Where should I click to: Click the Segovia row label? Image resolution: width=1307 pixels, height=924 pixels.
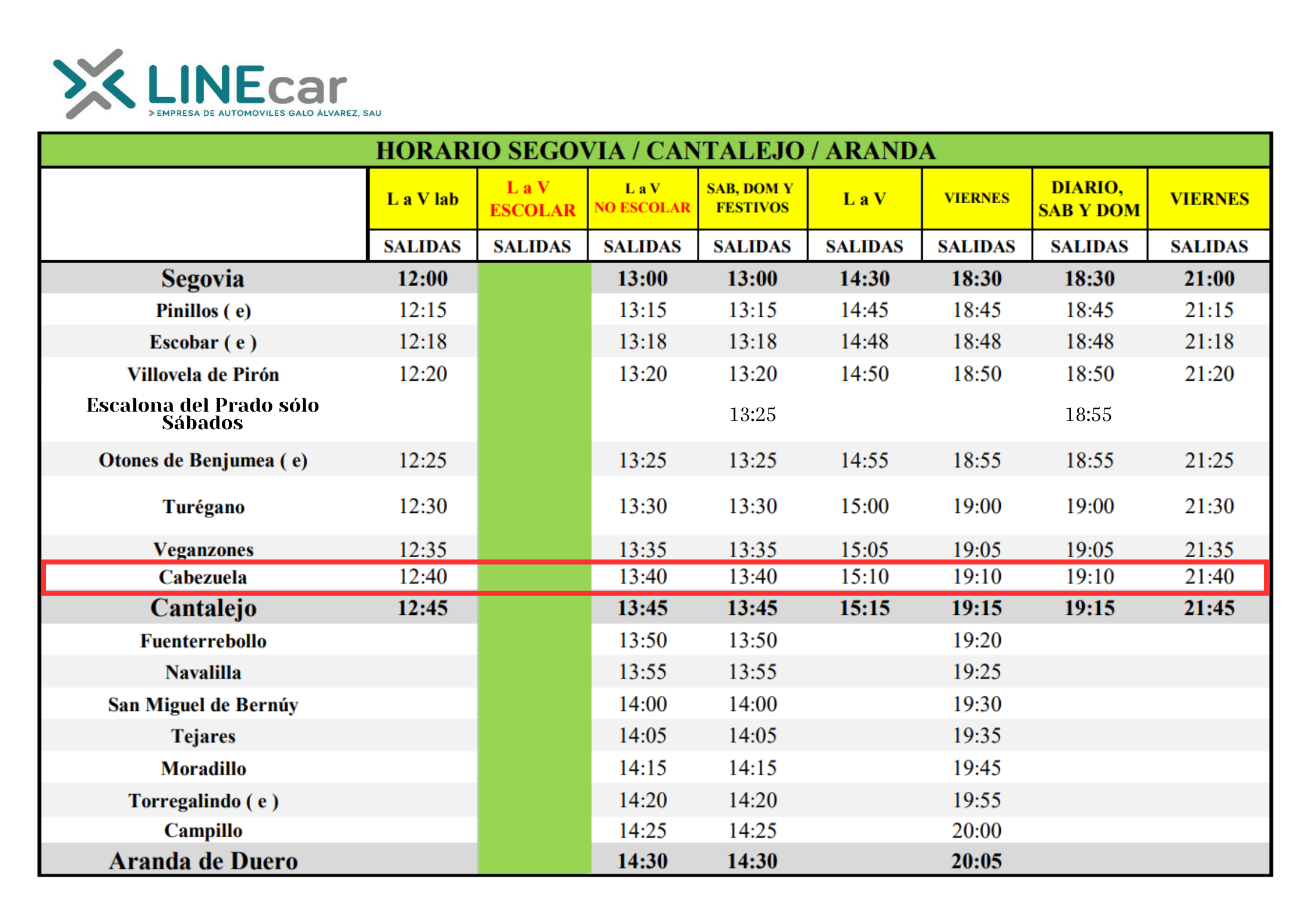[203, 278]
